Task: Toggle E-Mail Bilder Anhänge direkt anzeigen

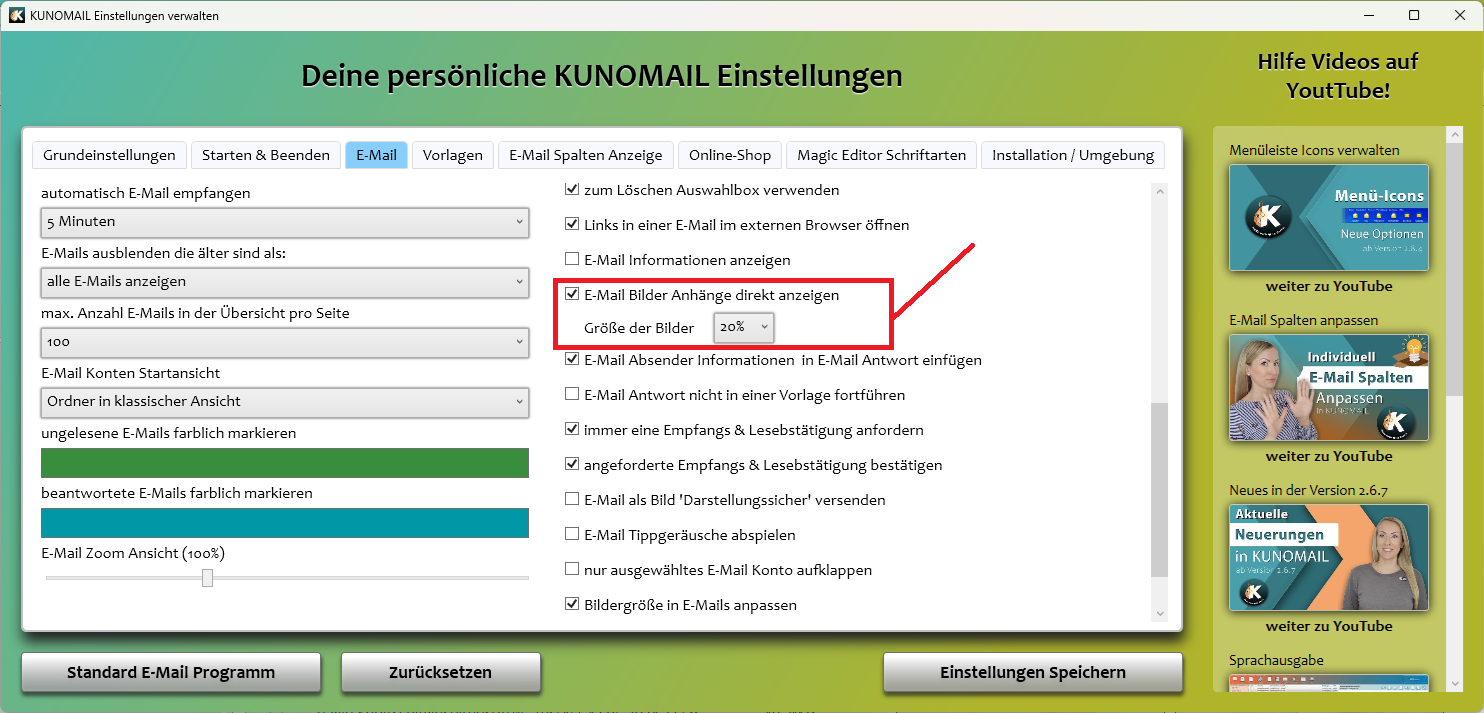Action: tap(572, 295)
